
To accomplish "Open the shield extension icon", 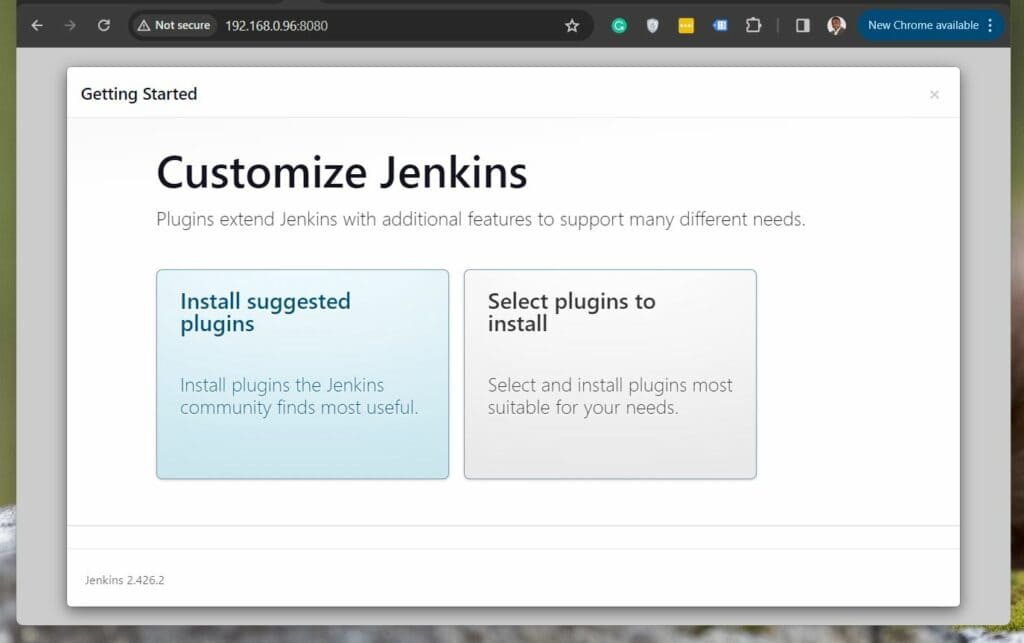I will coord(652,25).
